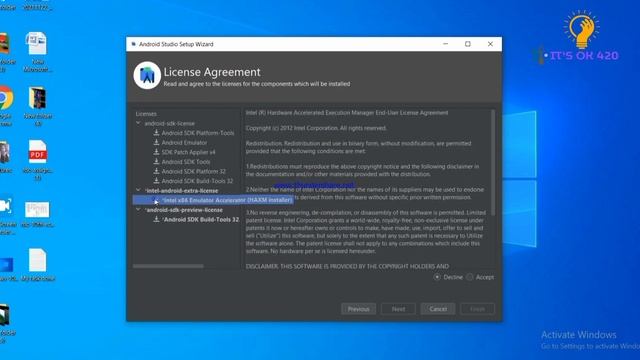
Task: Click download icon beside SDK Patch Applier v4
Action: point(156,152)
